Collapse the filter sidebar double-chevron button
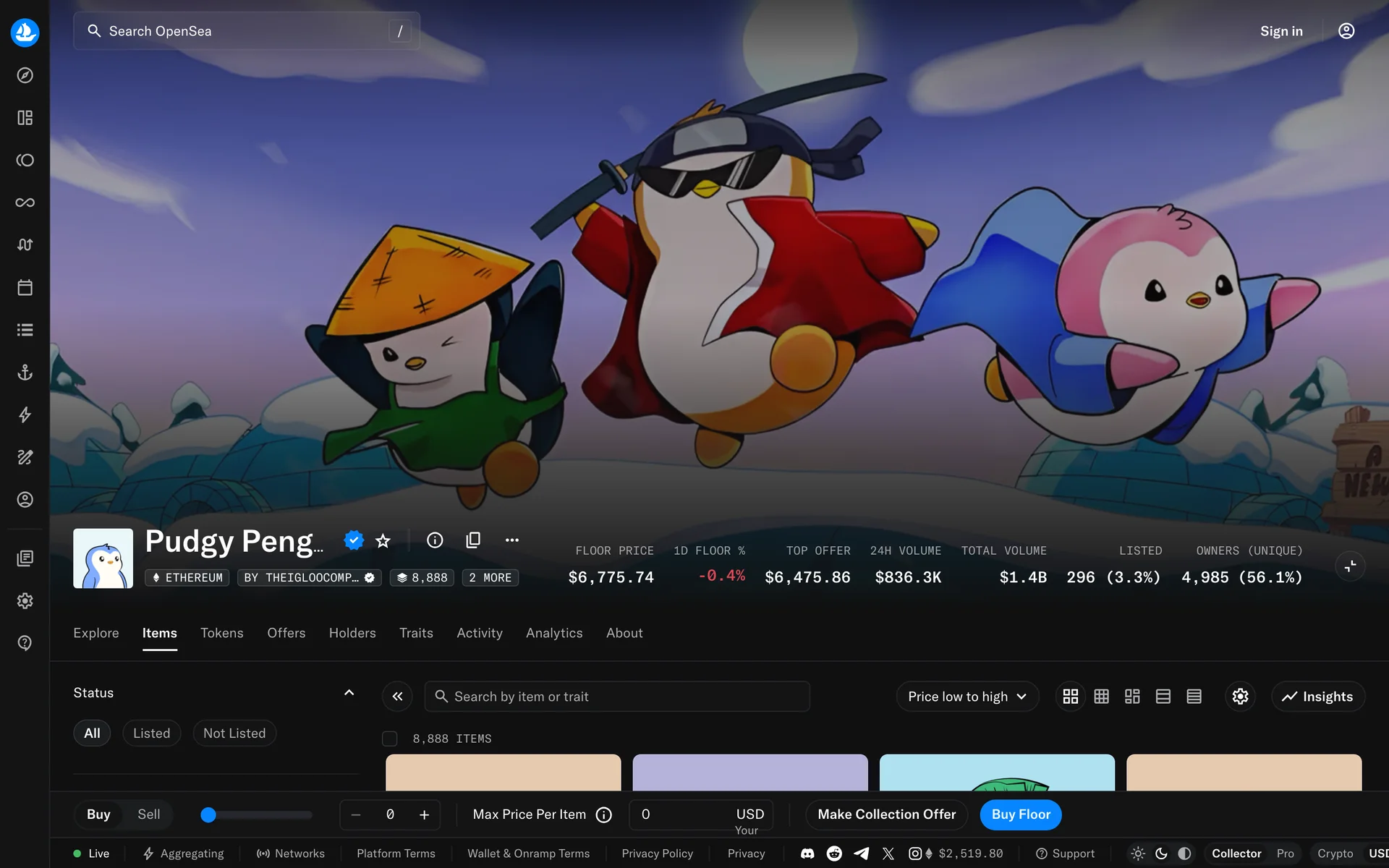The image size is (1389, 868). [397, 697]
